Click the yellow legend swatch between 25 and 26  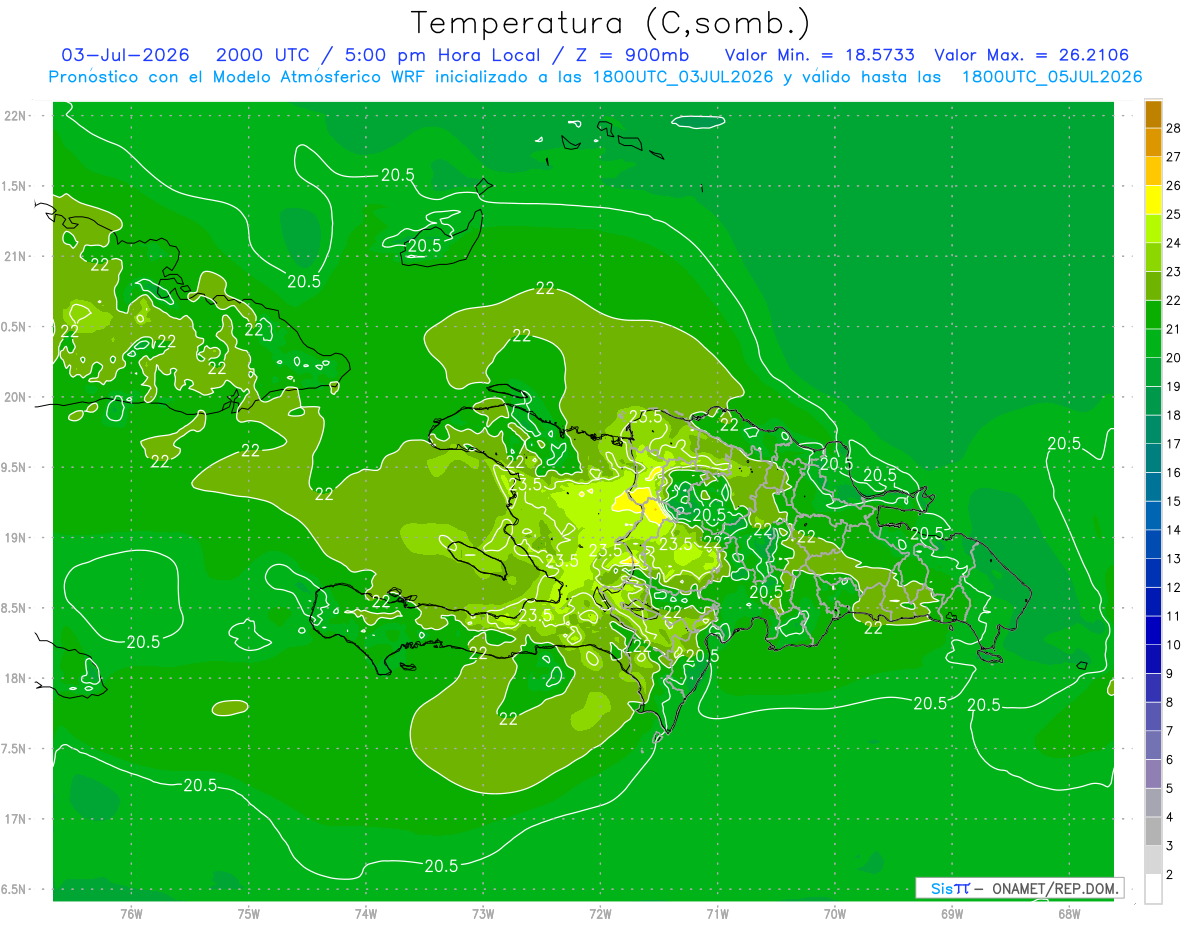(1153, 200)
